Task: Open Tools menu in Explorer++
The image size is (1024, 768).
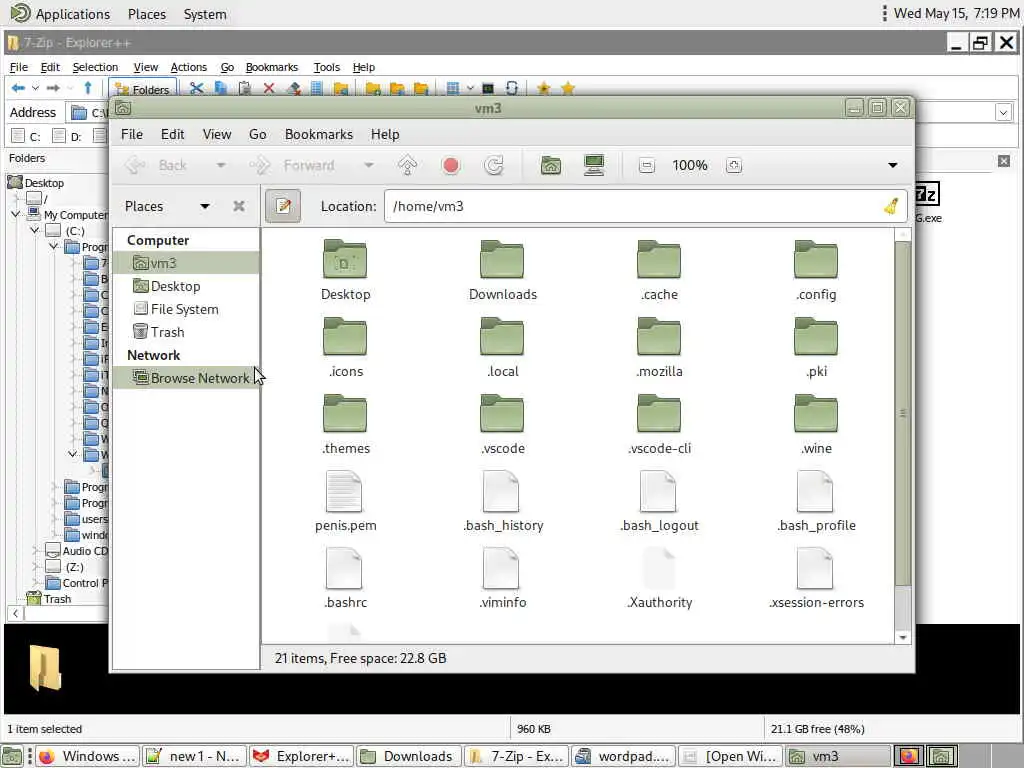Action: coord(327,67)
